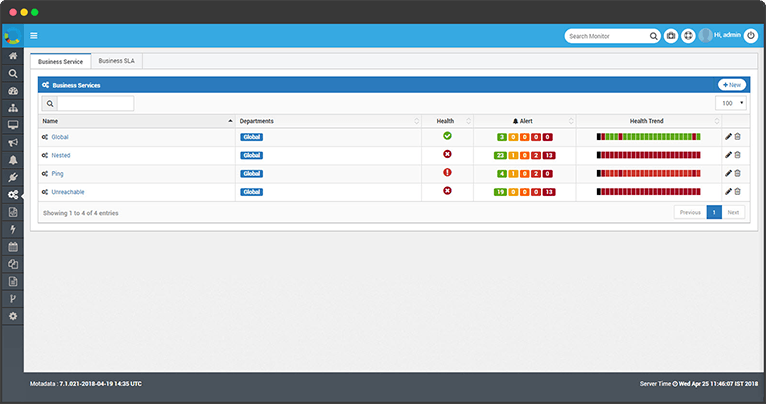Open the Nested service link
Viewport: 766px width, 404px height.
tap(61, 155)
